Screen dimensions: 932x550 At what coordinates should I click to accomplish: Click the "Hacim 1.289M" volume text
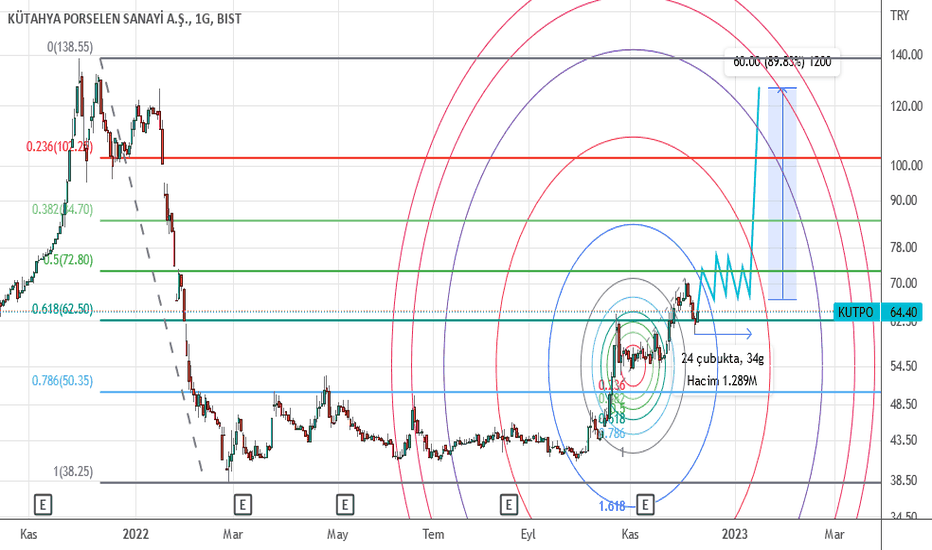tap(722, 381)
